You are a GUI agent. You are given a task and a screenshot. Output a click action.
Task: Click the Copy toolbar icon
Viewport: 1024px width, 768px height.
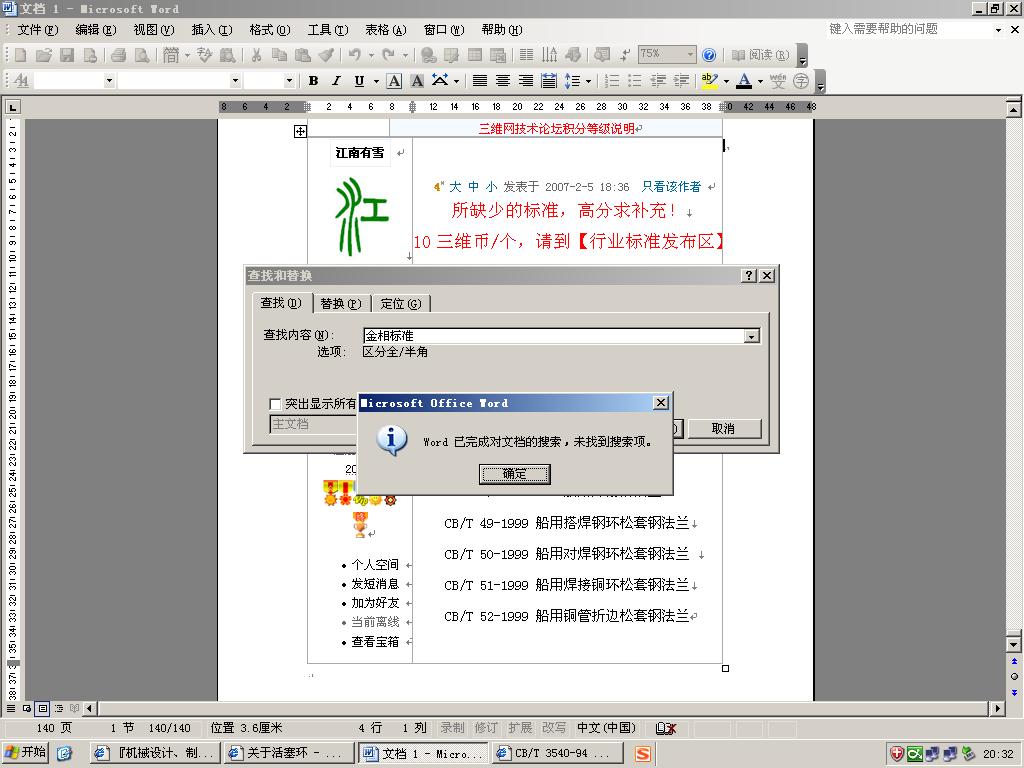280,56
